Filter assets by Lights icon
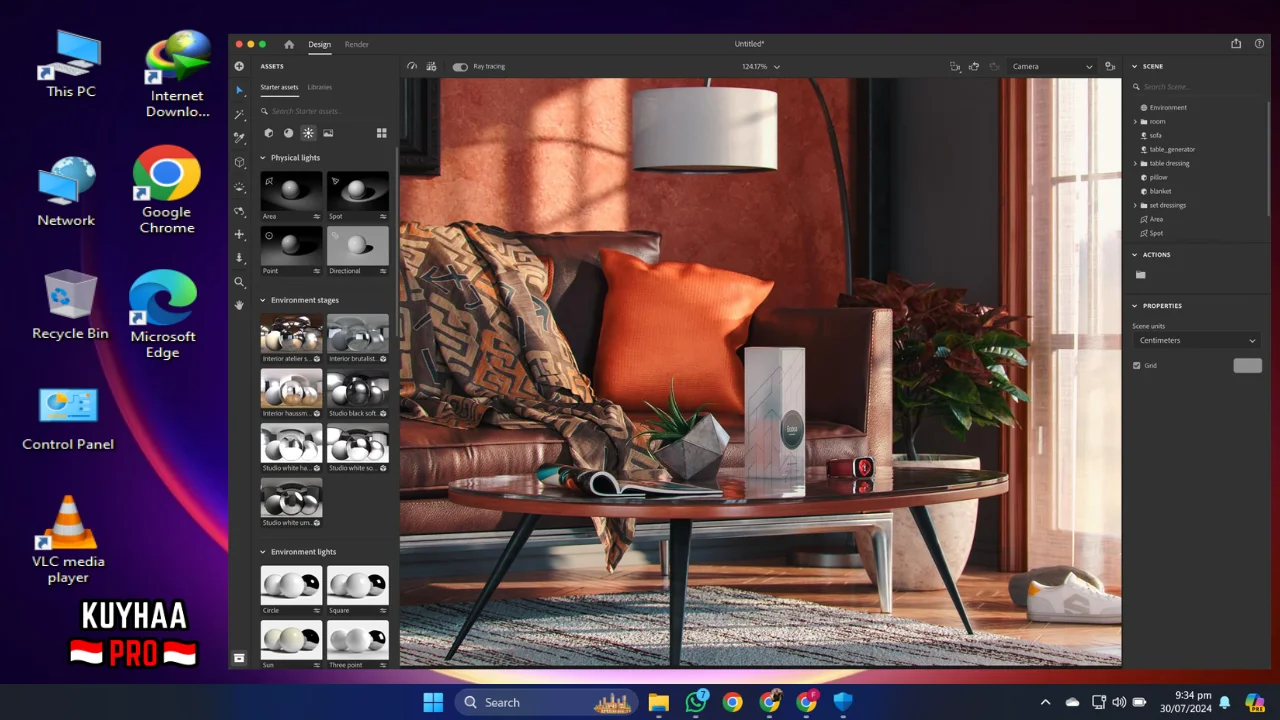This screenshot has width=1280, height=720. coord(308,133)
